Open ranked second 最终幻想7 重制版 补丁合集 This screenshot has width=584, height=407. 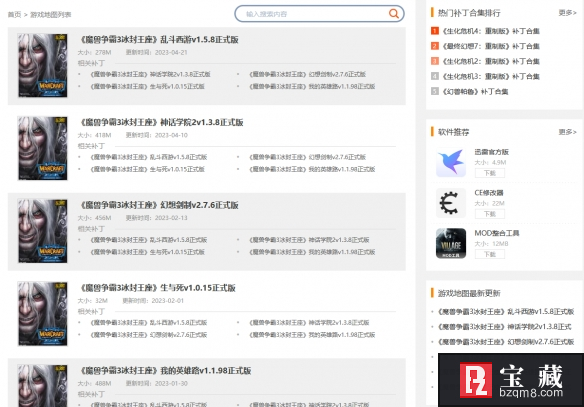tap(491, 46)
